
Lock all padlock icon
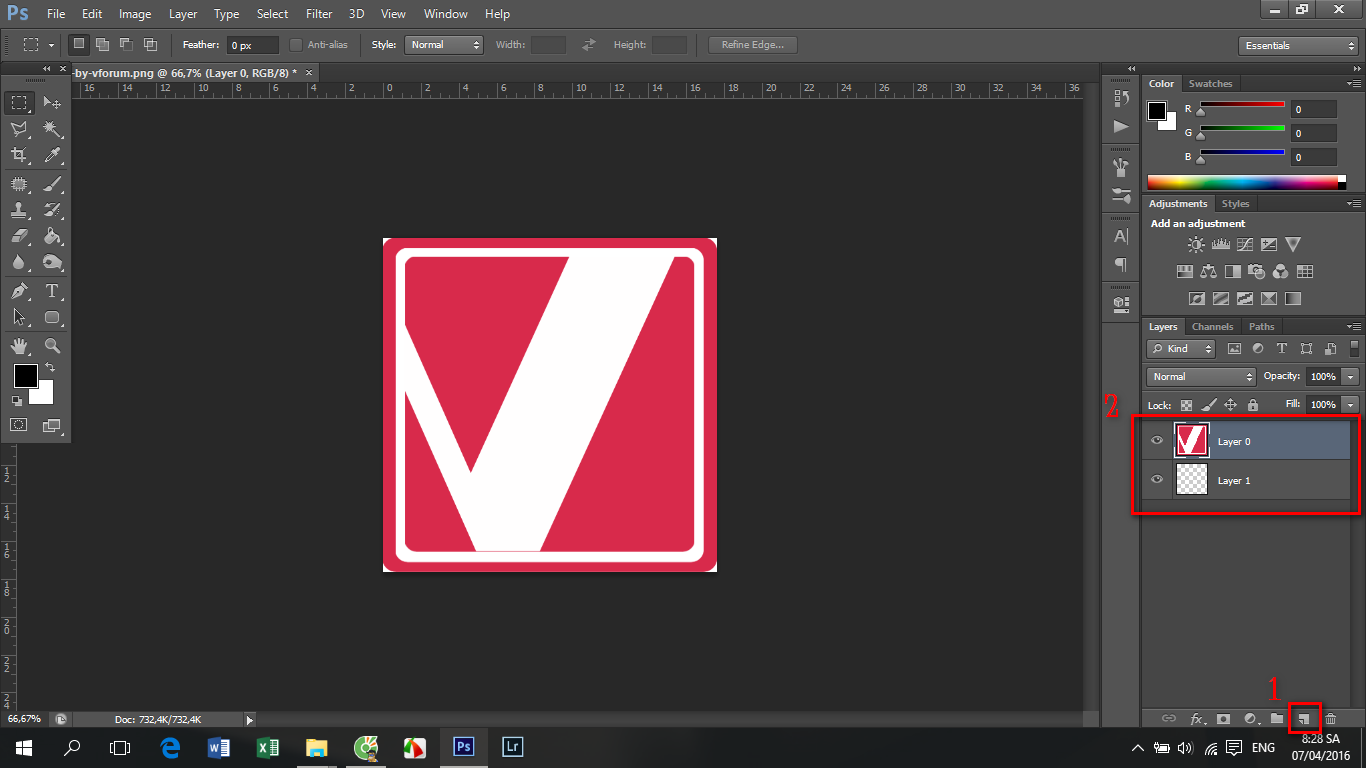coord(1253,405)
